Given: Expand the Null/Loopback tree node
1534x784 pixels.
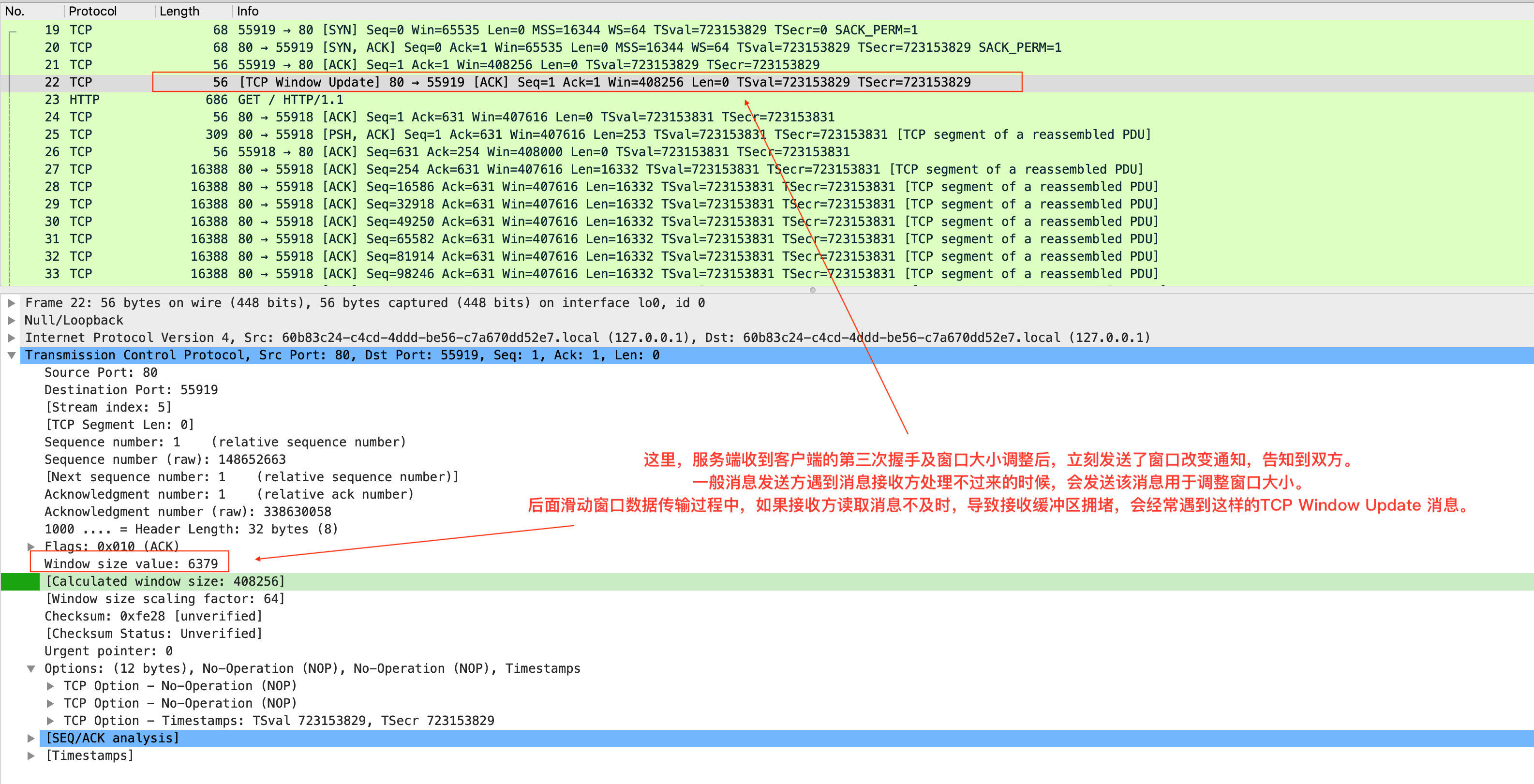Looking at the screenshot, I should pyautogui.click(x=11, y=320).
